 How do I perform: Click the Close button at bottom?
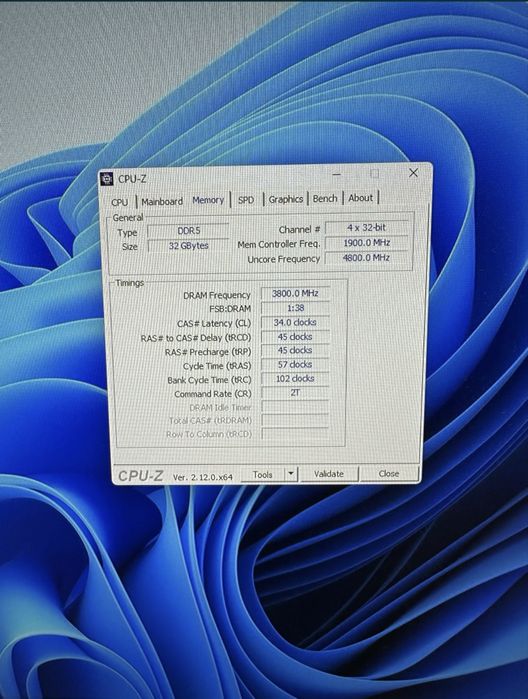tap(388, 473)
